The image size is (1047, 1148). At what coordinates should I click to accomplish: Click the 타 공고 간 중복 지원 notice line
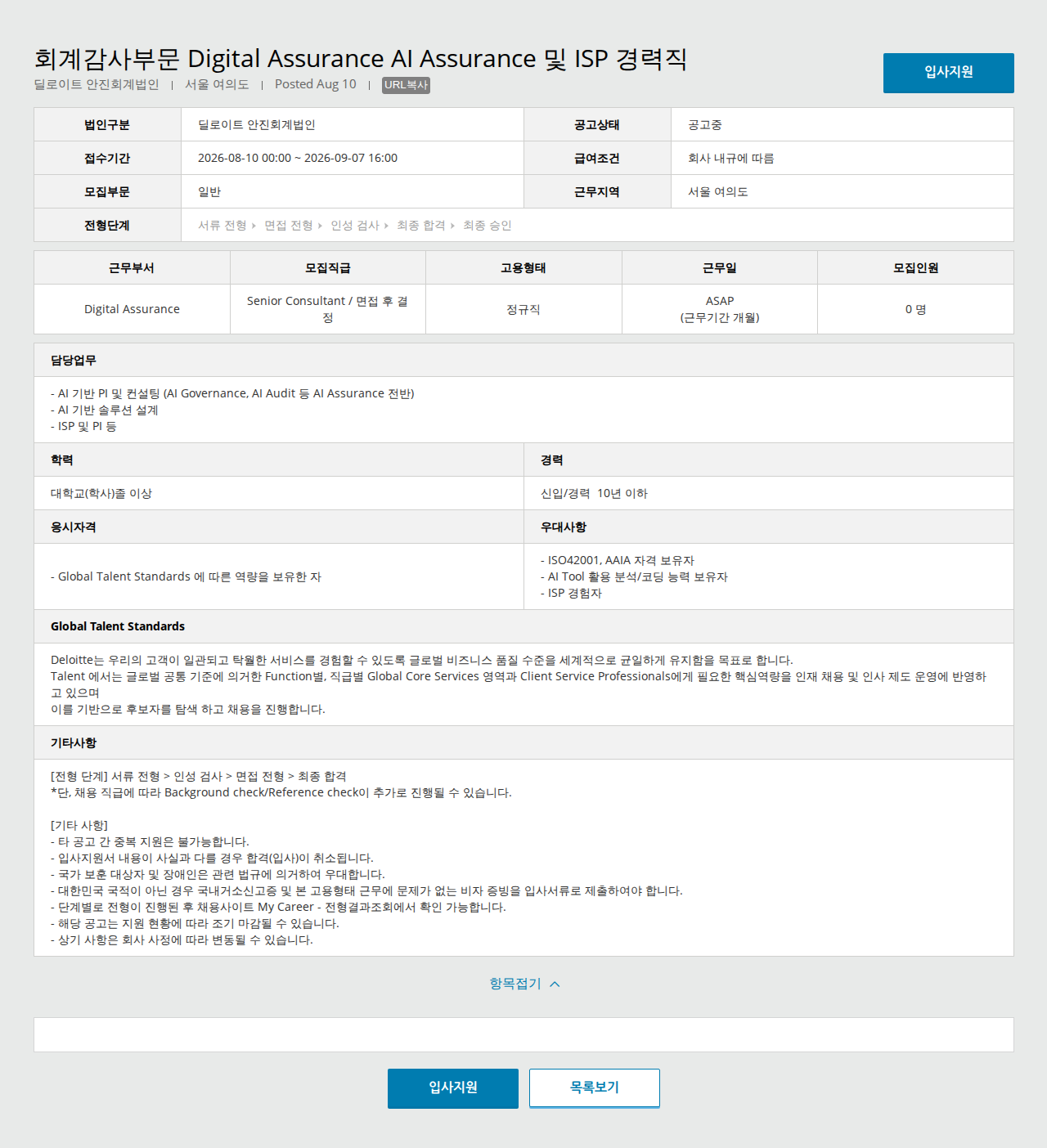point(150,842)
